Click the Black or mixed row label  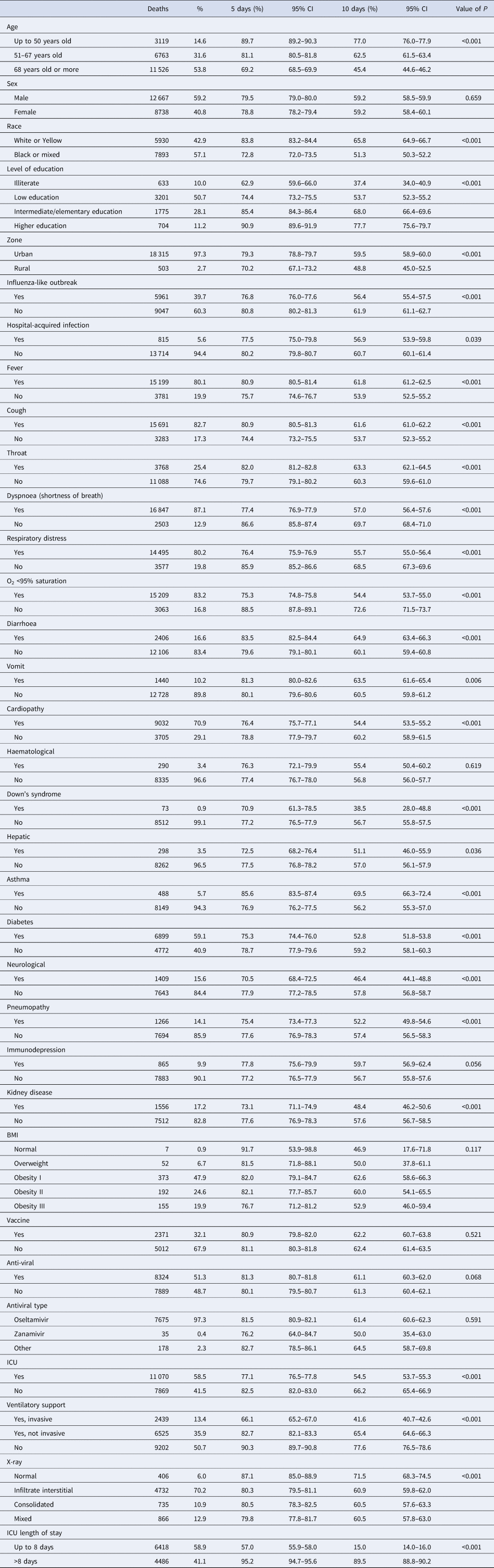pyautogui.click(x=37, y=155)
